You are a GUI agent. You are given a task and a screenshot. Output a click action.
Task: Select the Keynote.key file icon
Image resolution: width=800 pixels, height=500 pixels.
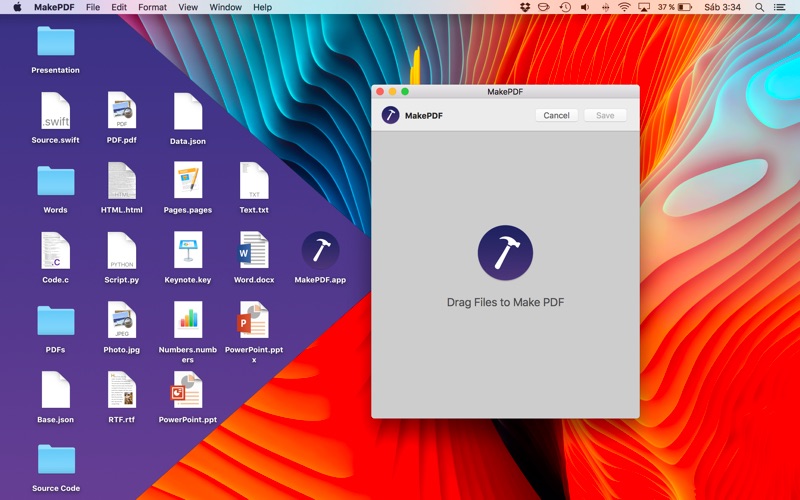click(188, 251)
